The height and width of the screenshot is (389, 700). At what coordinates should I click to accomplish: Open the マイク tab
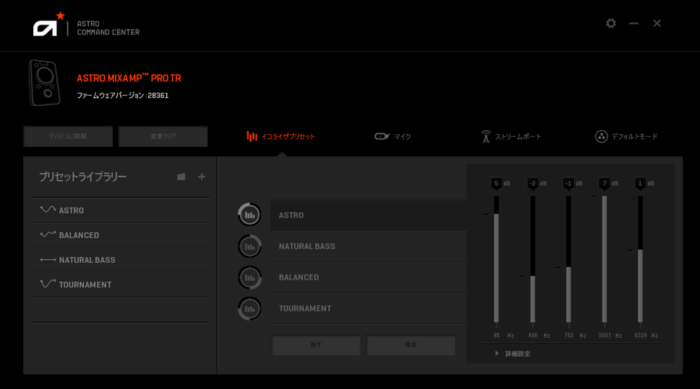pos(393,137)
